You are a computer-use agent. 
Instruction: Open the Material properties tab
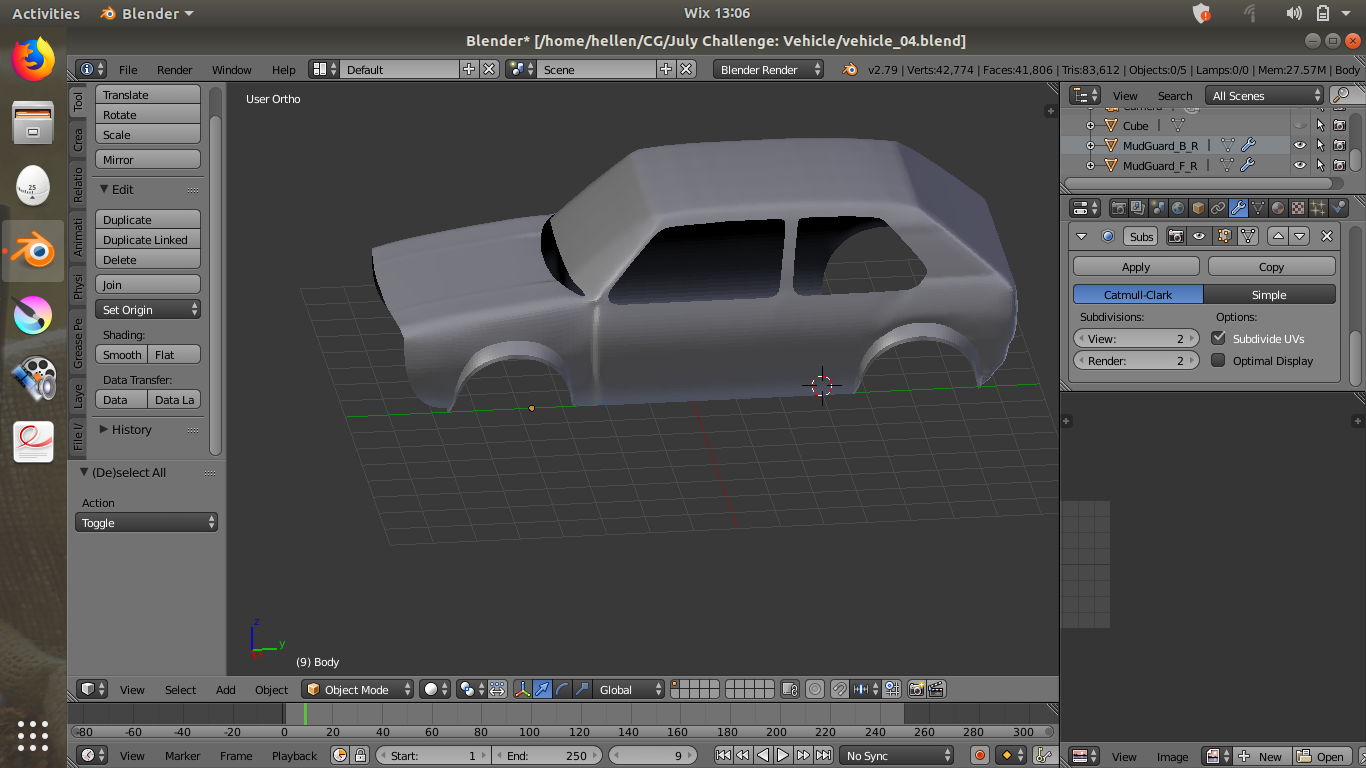pyautogui.click(x=1278, y=208)
